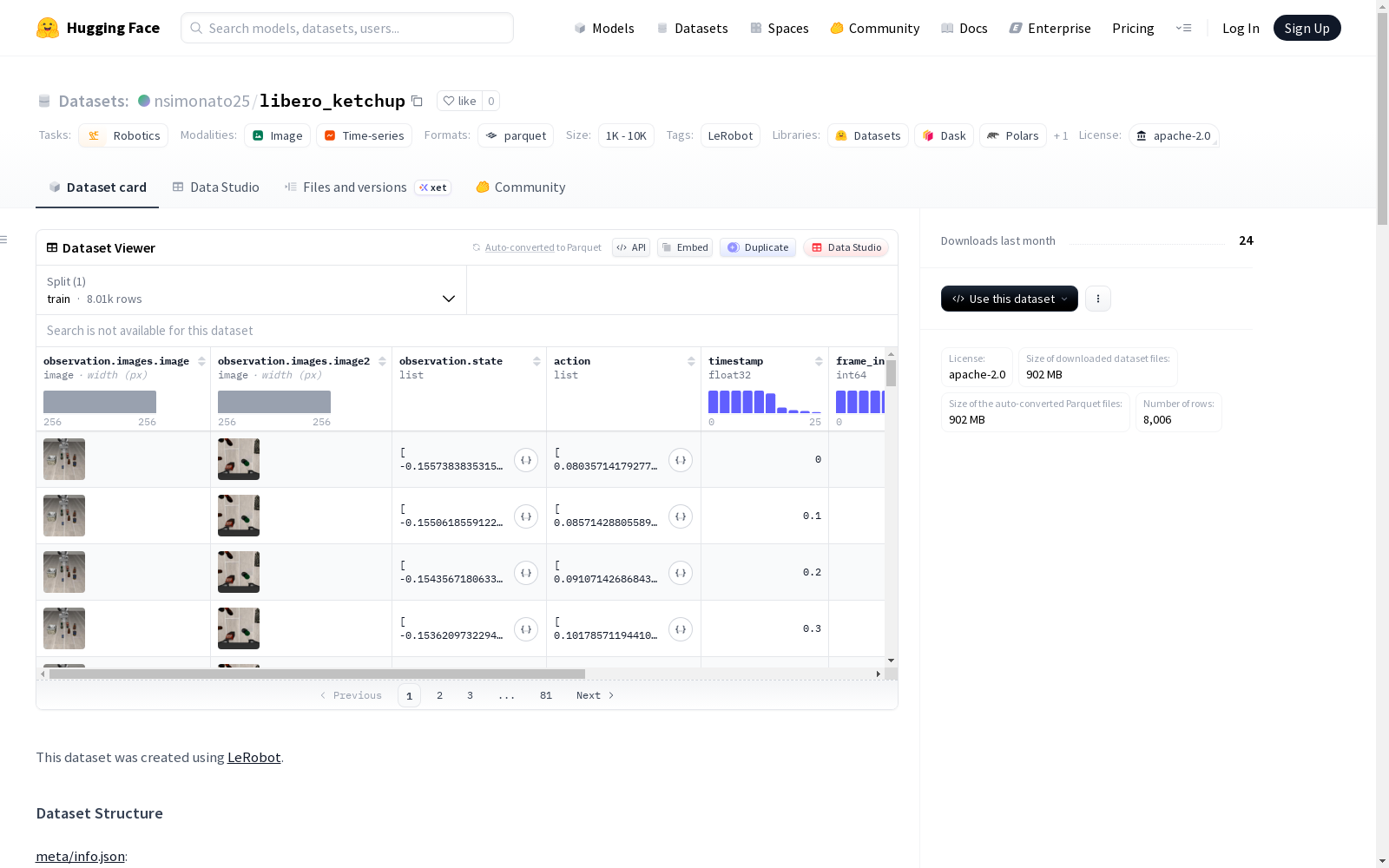Open first row observation.images.image2 thumbnail
1389x868 pixels.
coord(239,459)
